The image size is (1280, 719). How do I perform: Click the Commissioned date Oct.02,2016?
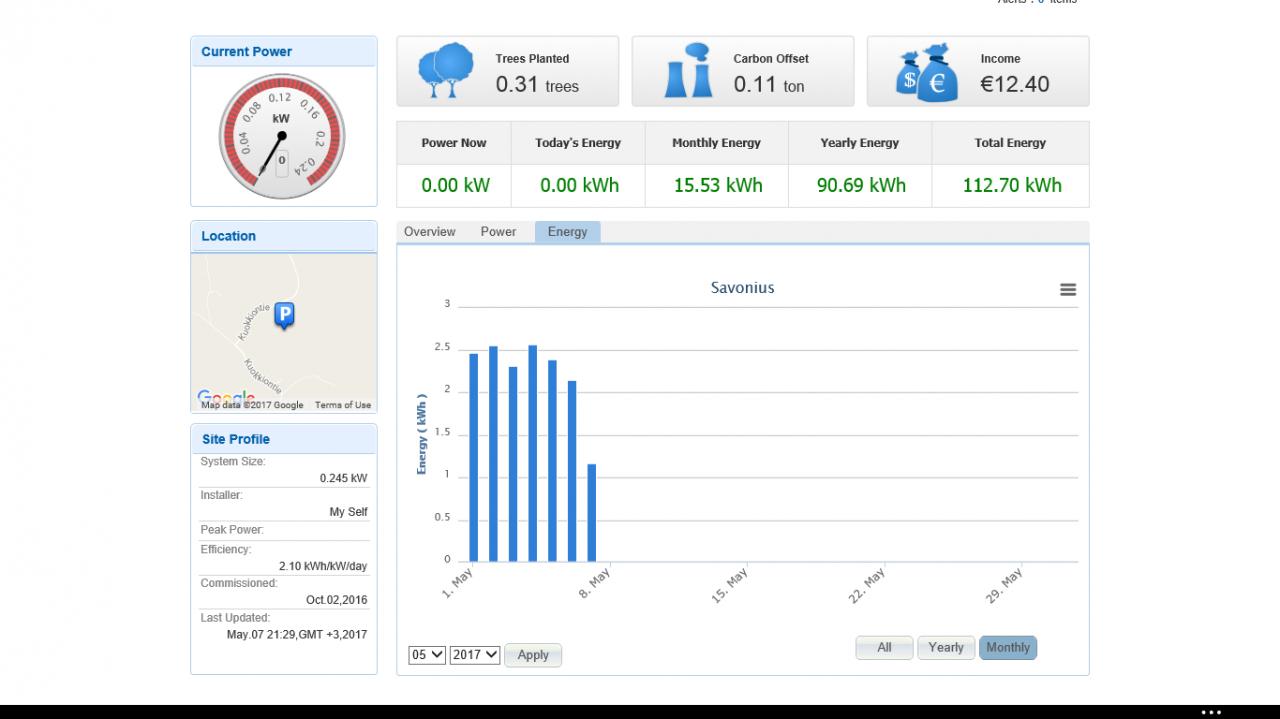coord(336,600)
